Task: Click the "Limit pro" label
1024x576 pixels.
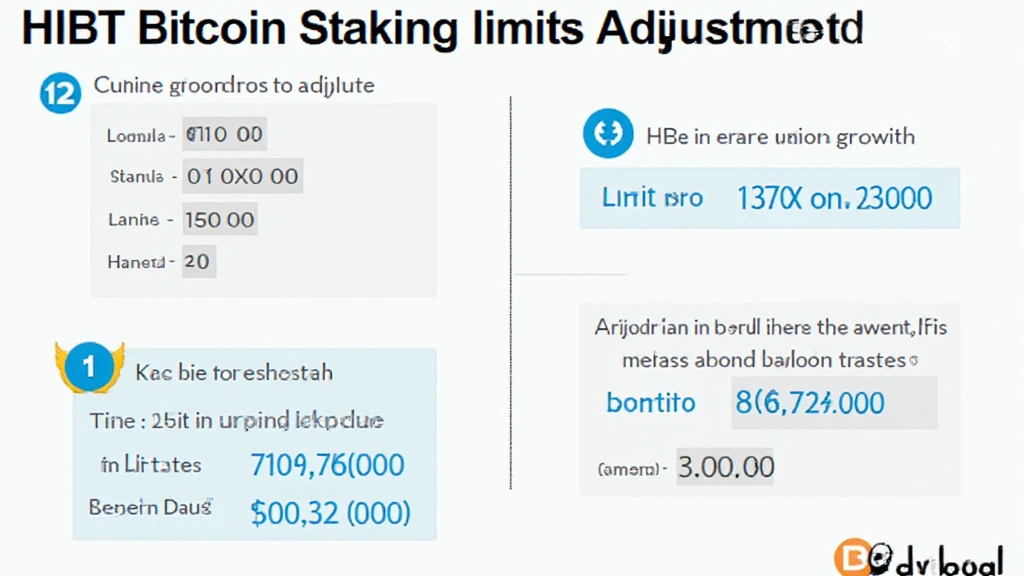Action: click(652, 198)
